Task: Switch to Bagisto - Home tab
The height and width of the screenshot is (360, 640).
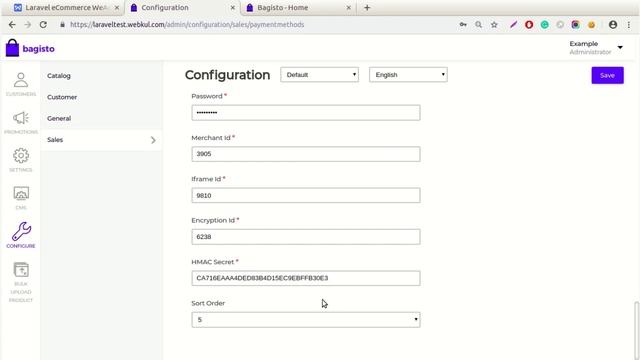Action: tap(298, 7)
